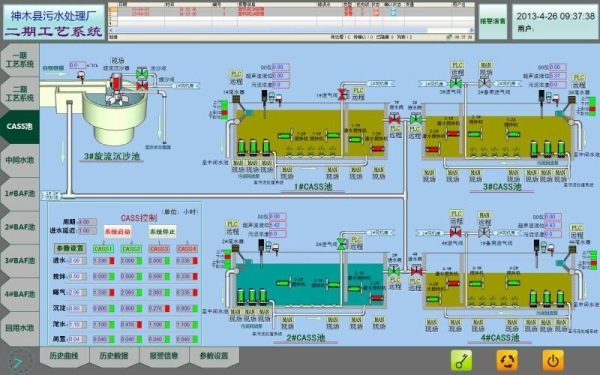Click the alarm list right scroll arrow

471,30
